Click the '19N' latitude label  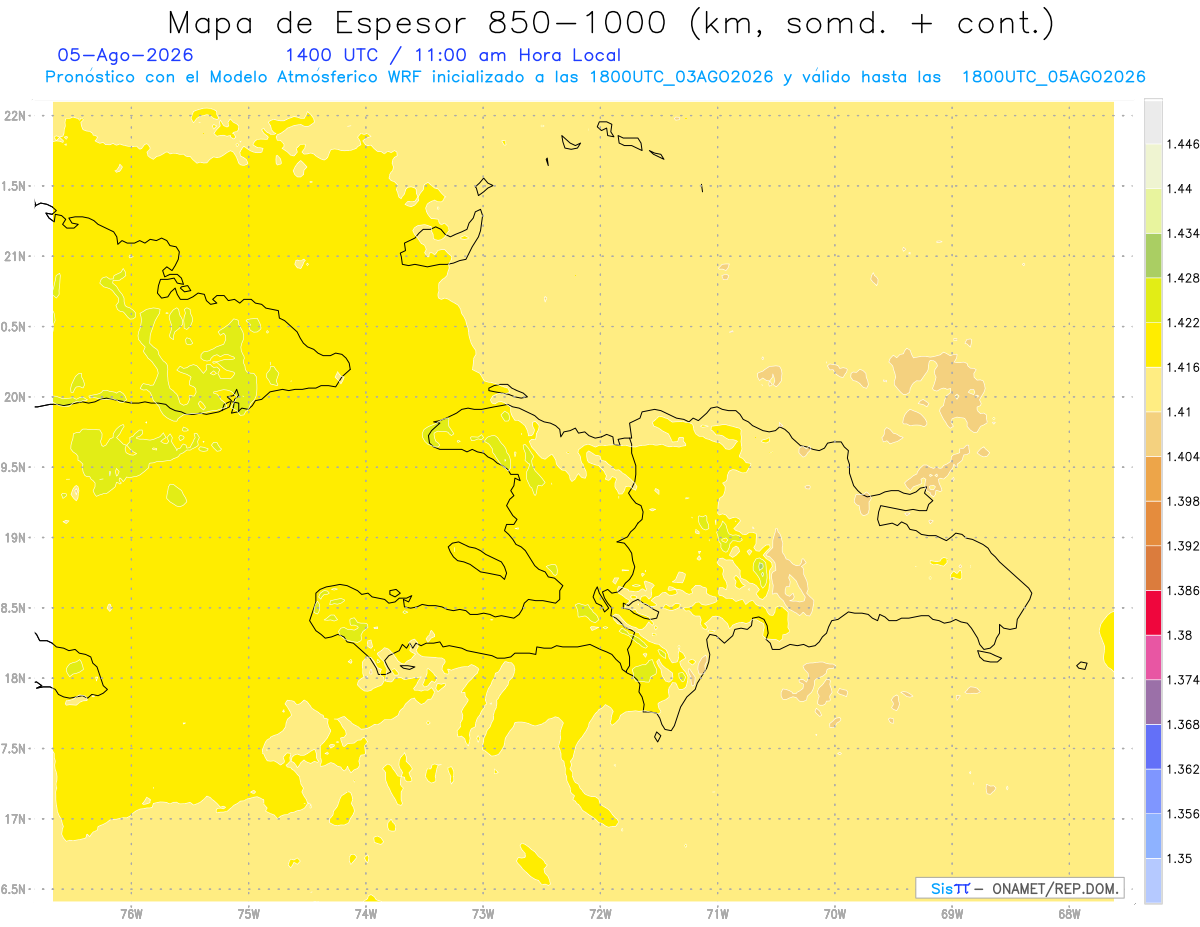pyautogui.click(x=16, y=538)
